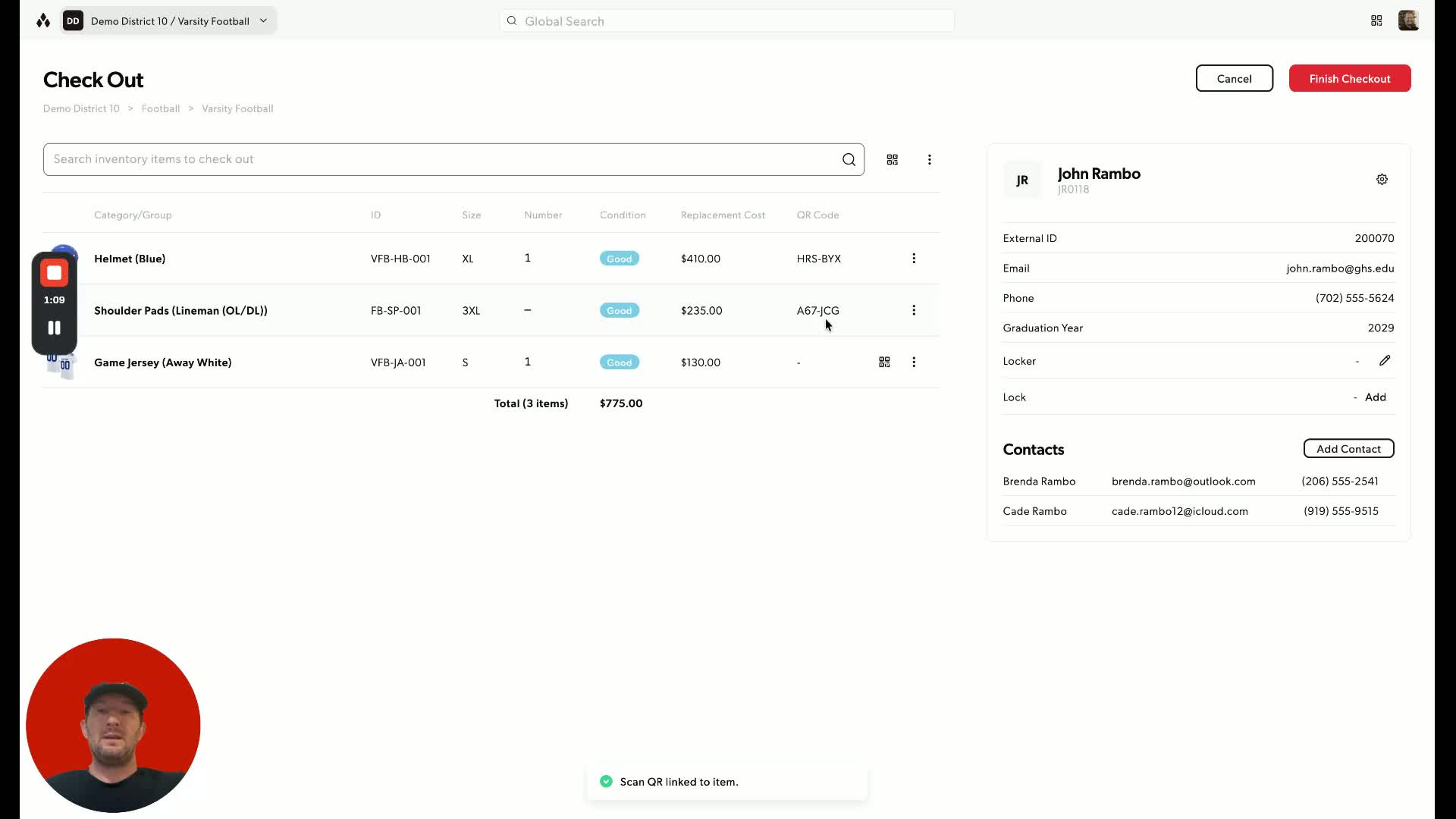Image resolution: width=1456 pixels, height=819 pixels.
Task: Select Shoulder Pads (Lineman (OL/DL)) item
Action: pyautogui.click(x=180, y=310)
